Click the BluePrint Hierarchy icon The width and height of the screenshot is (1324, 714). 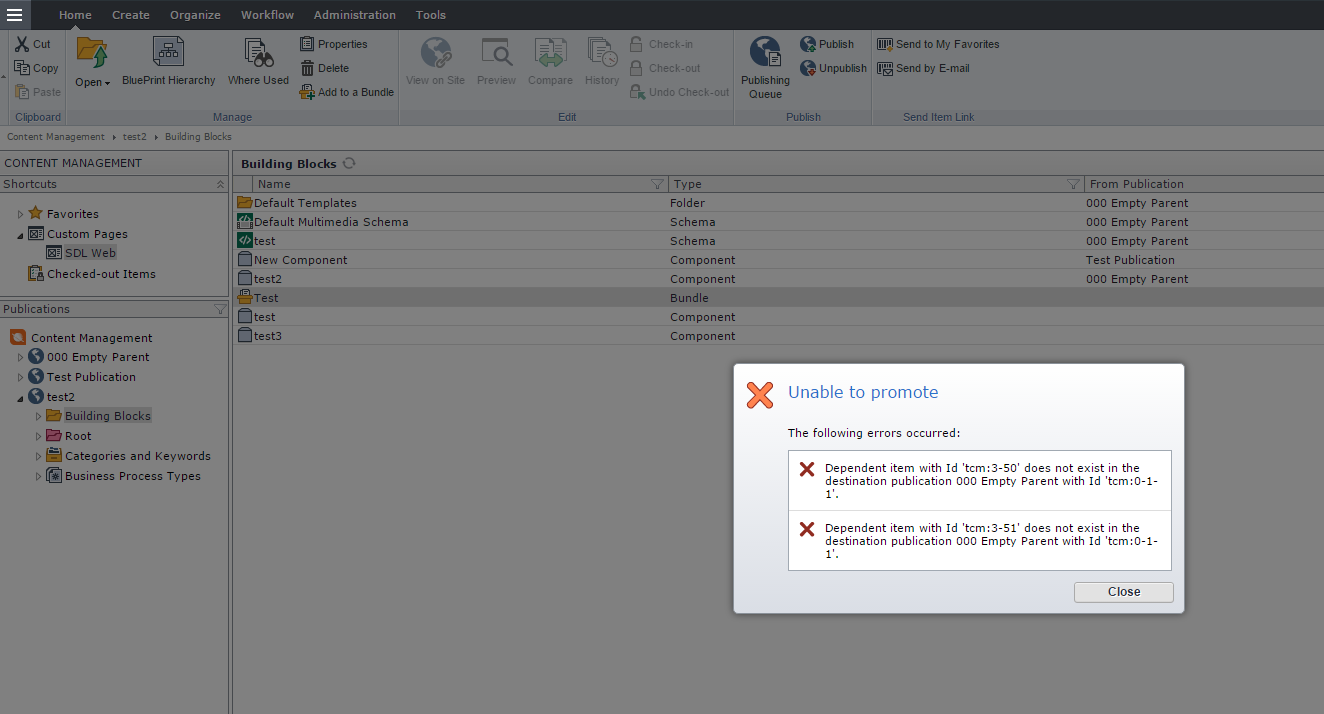[x=168, y=54]
